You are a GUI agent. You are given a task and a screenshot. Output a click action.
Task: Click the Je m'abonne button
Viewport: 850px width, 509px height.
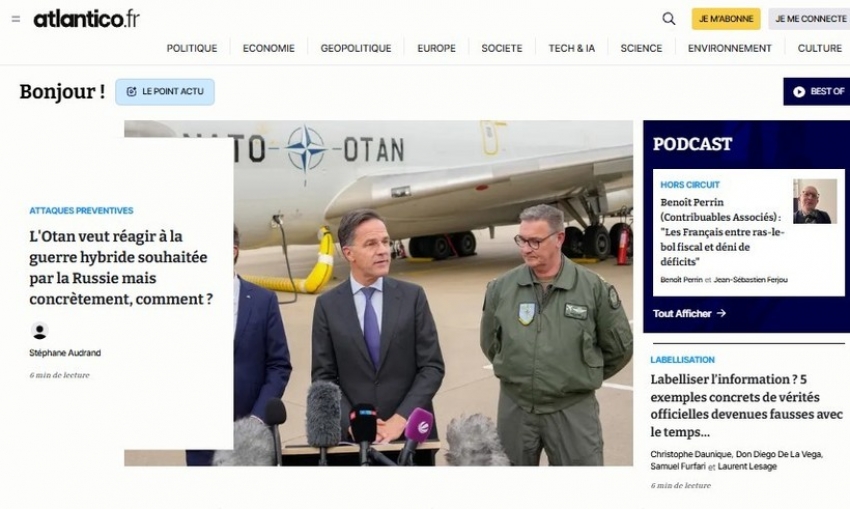[726, 19]
